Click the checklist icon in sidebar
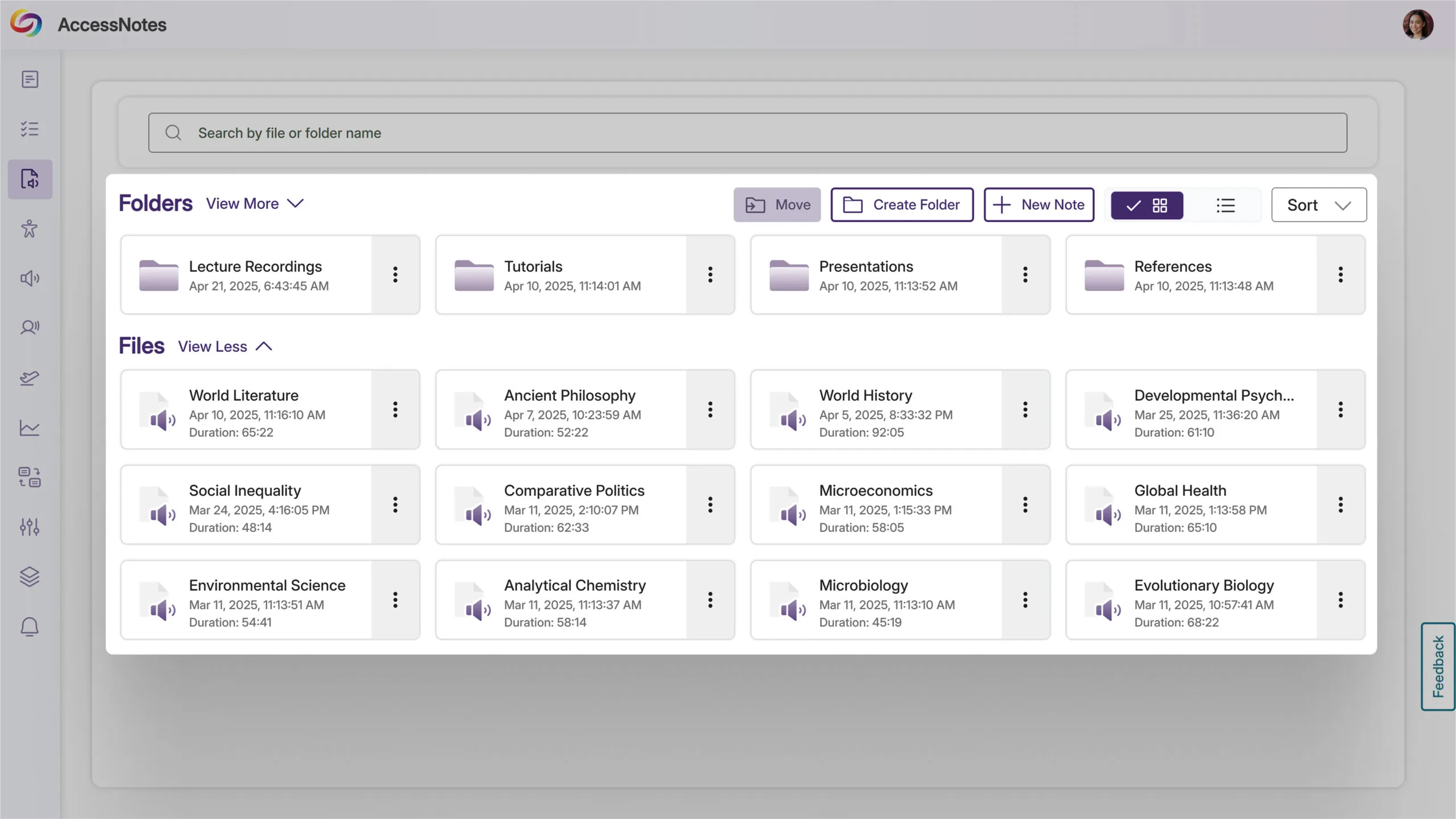Screen dimensions: 1456x819 30,129
